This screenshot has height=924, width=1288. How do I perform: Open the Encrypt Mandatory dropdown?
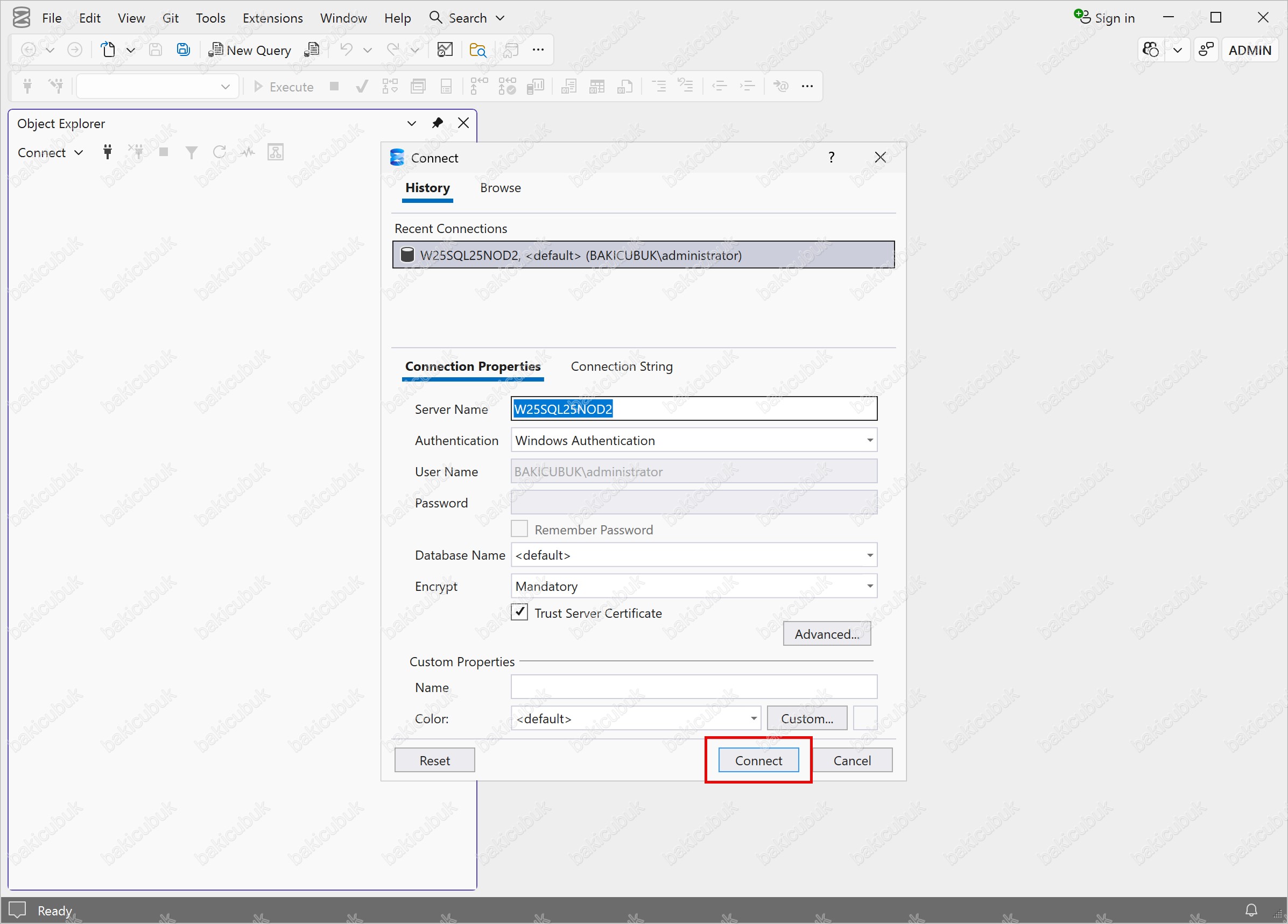[x=869, y=586]
